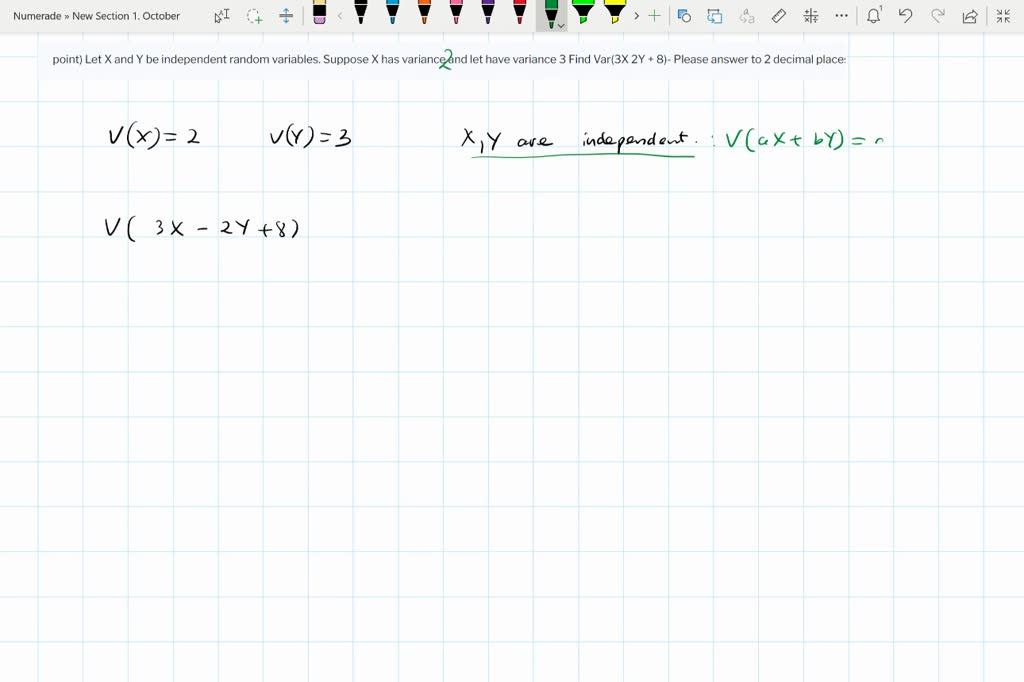Add a new pen with the plus button
1024x682 pixels.
pos(653,15)
